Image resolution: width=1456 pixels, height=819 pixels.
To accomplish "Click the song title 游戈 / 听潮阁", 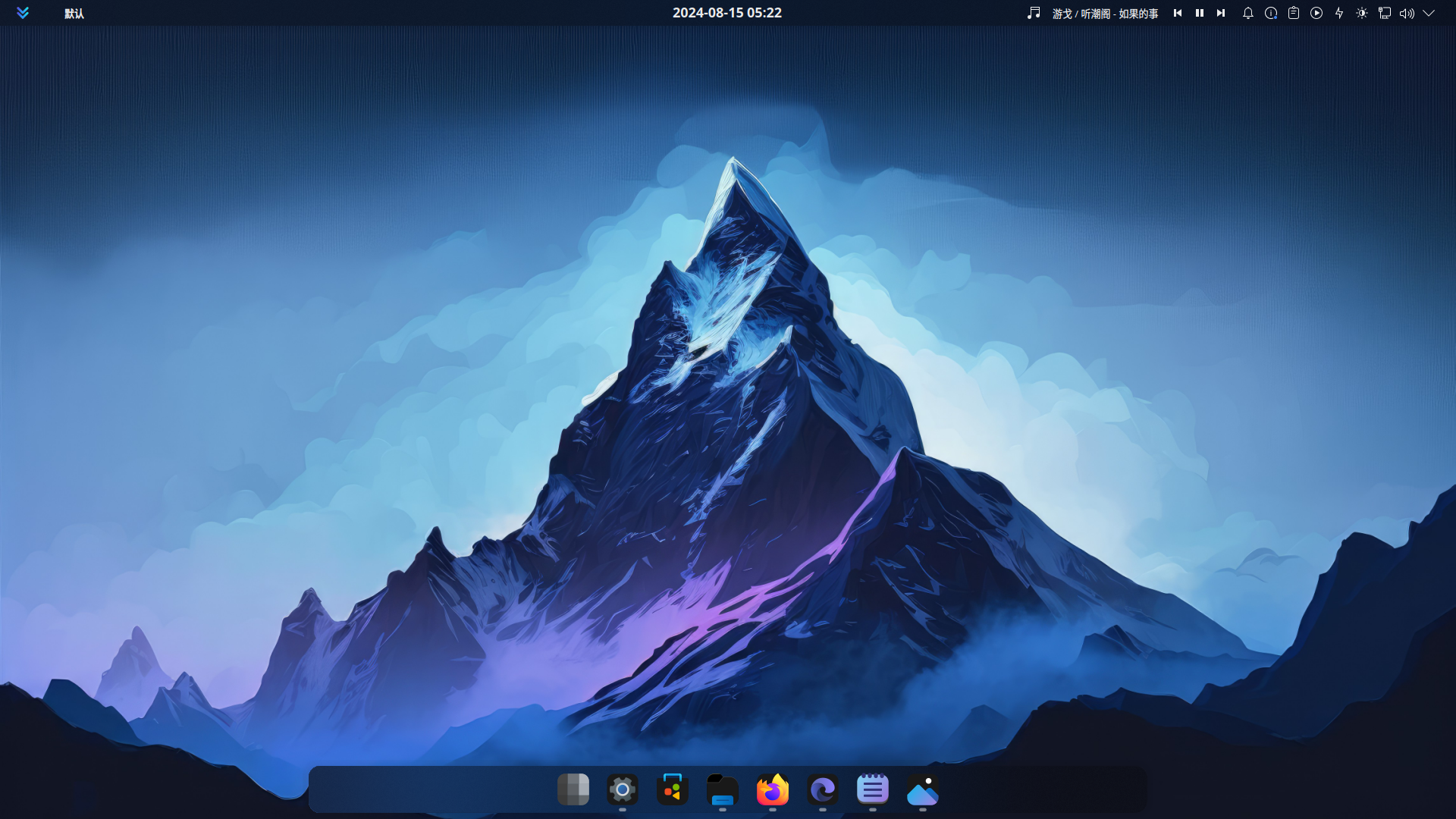I will coord(1081,14).
